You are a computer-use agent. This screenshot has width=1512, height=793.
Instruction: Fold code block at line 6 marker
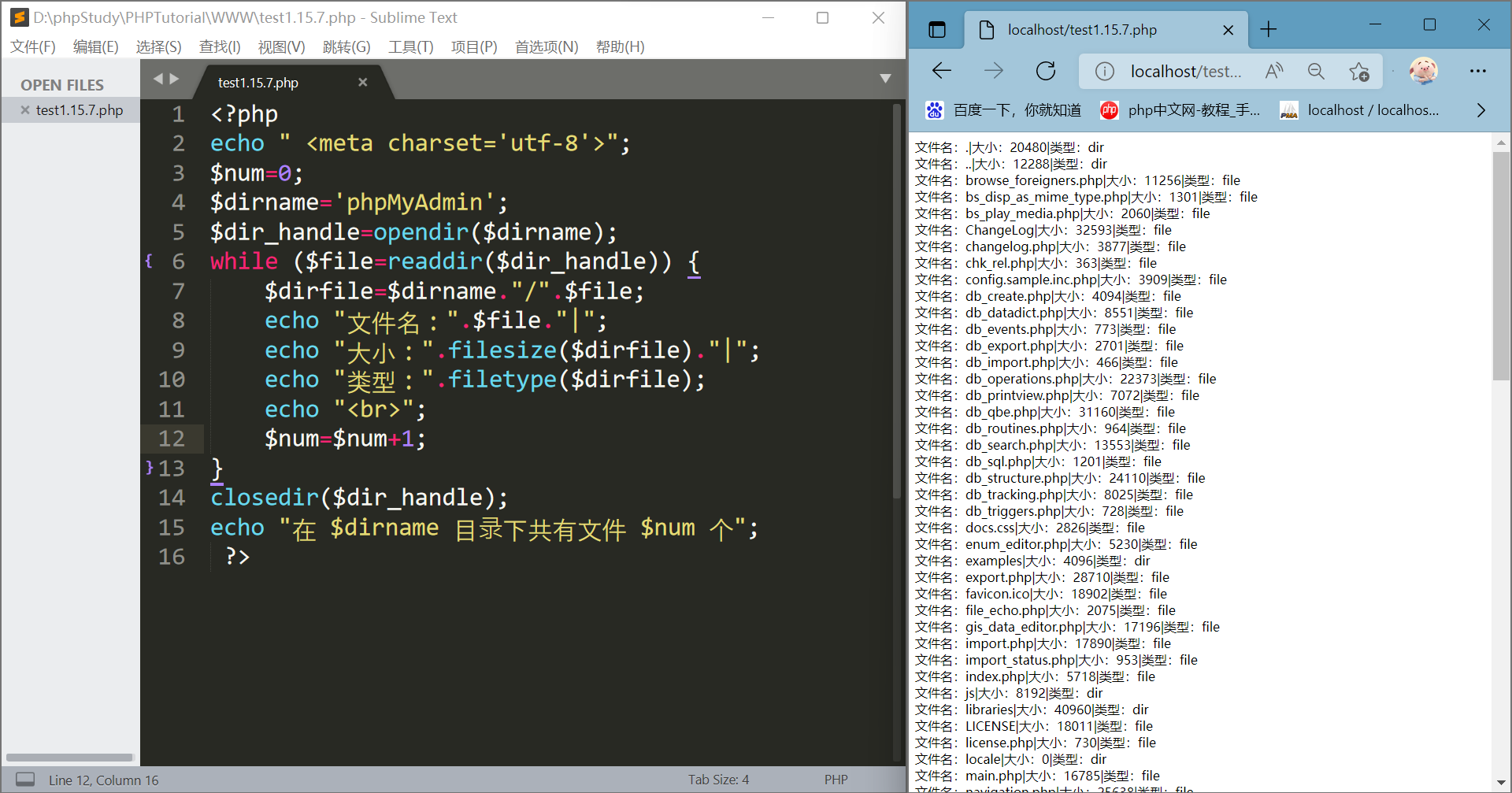[149, 261]
